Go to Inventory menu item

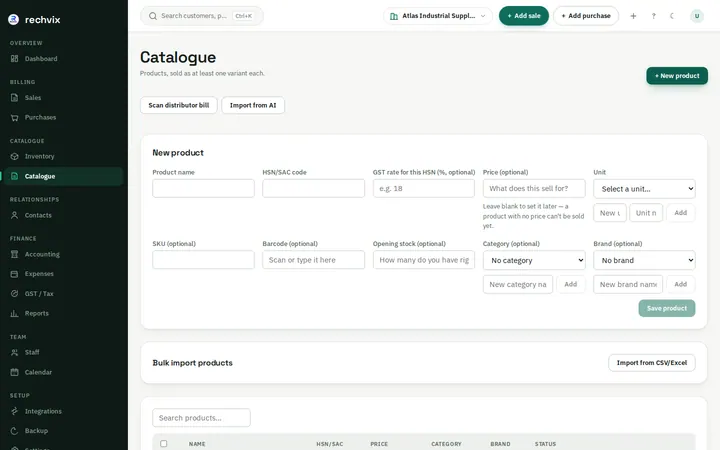coord(63,157)
